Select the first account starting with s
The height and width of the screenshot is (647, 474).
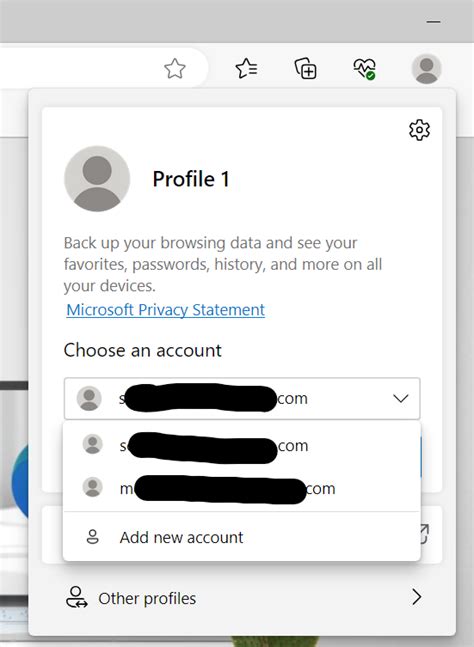click(242, 446)
